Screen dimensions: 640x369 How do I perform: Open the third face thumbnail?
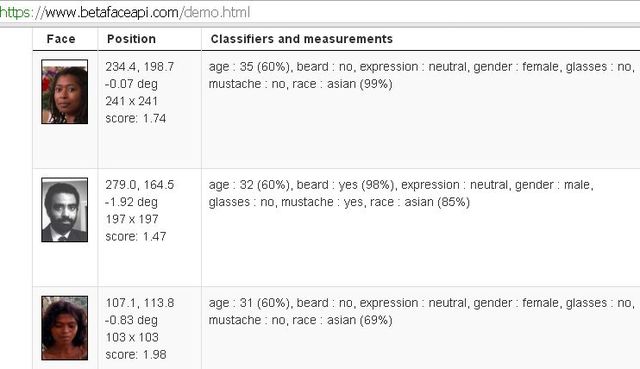64,328
